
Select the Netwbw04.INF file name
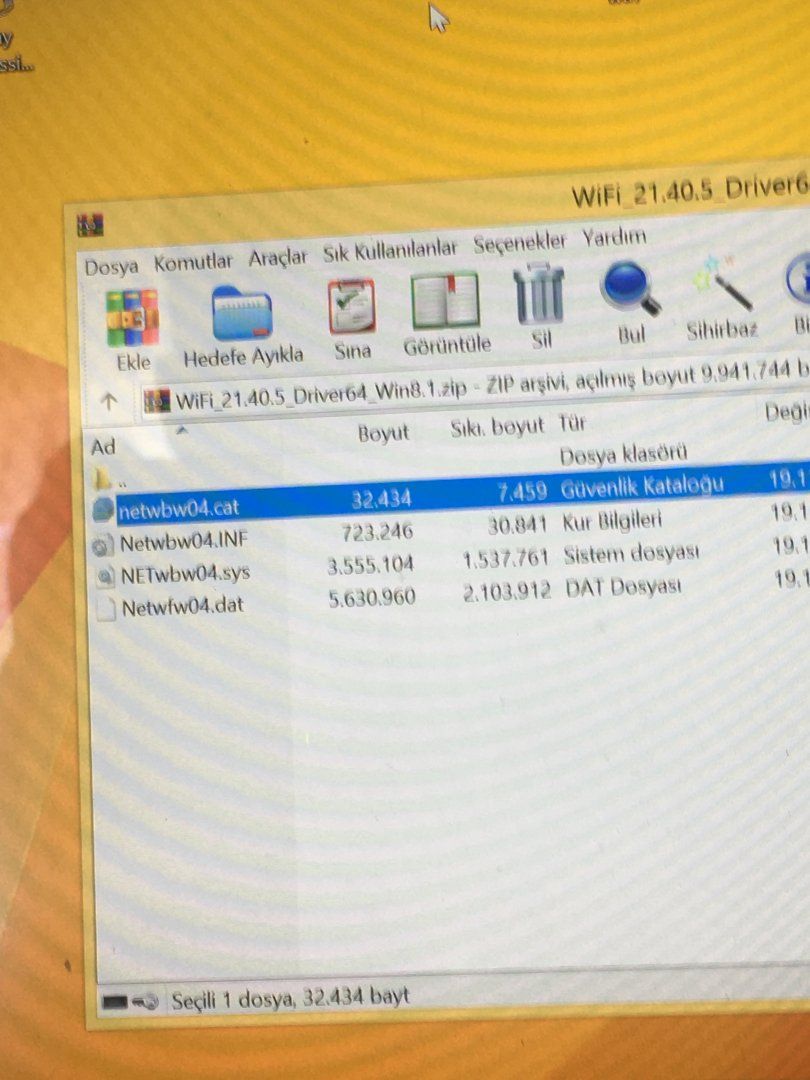click(184, 542)
